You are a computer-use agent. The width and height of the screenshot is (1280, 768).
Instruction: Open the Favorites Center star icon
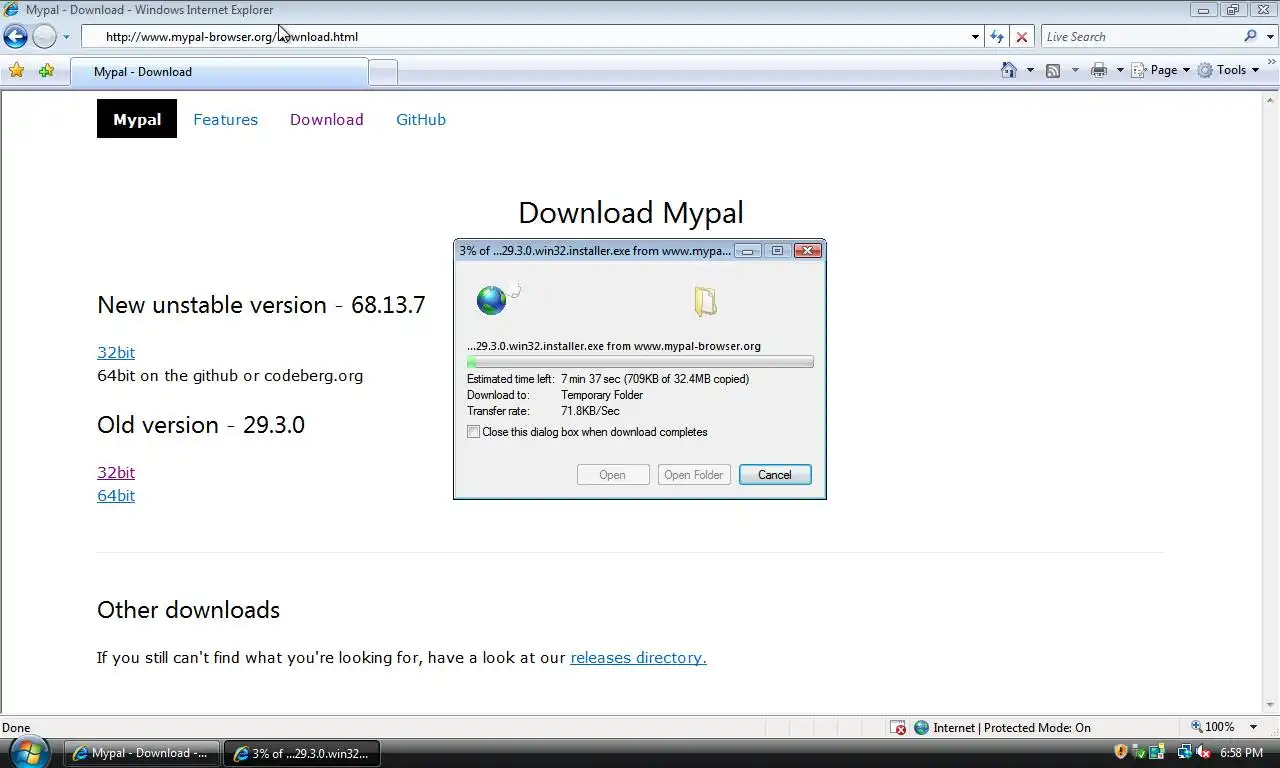click(x=16, y=71)
